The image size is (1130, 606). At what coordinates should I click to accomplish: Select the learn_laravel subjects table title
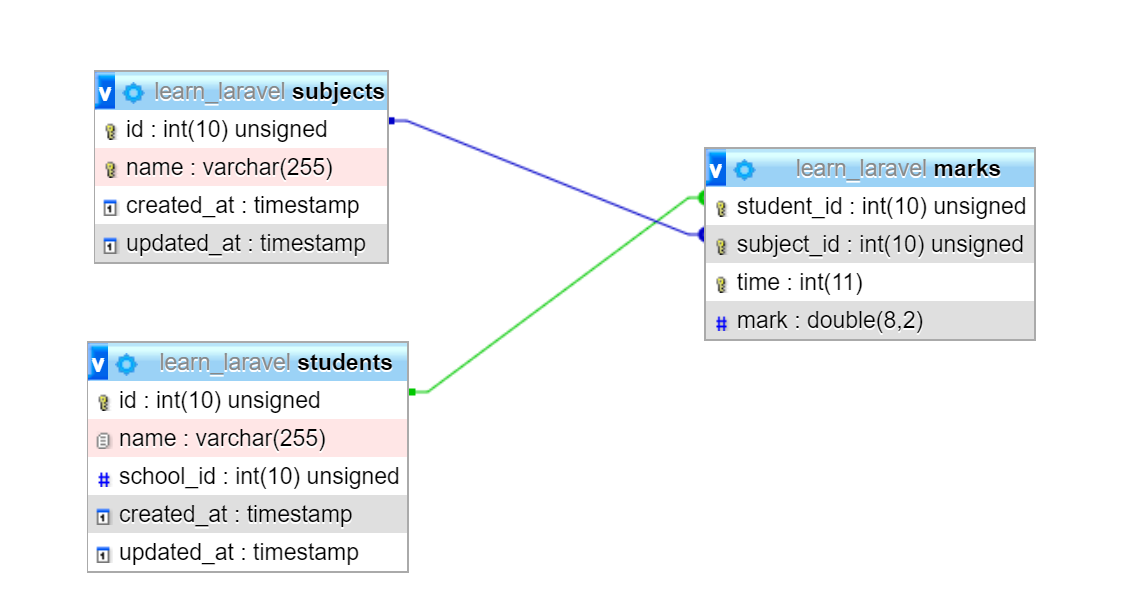tap(270, 92)
